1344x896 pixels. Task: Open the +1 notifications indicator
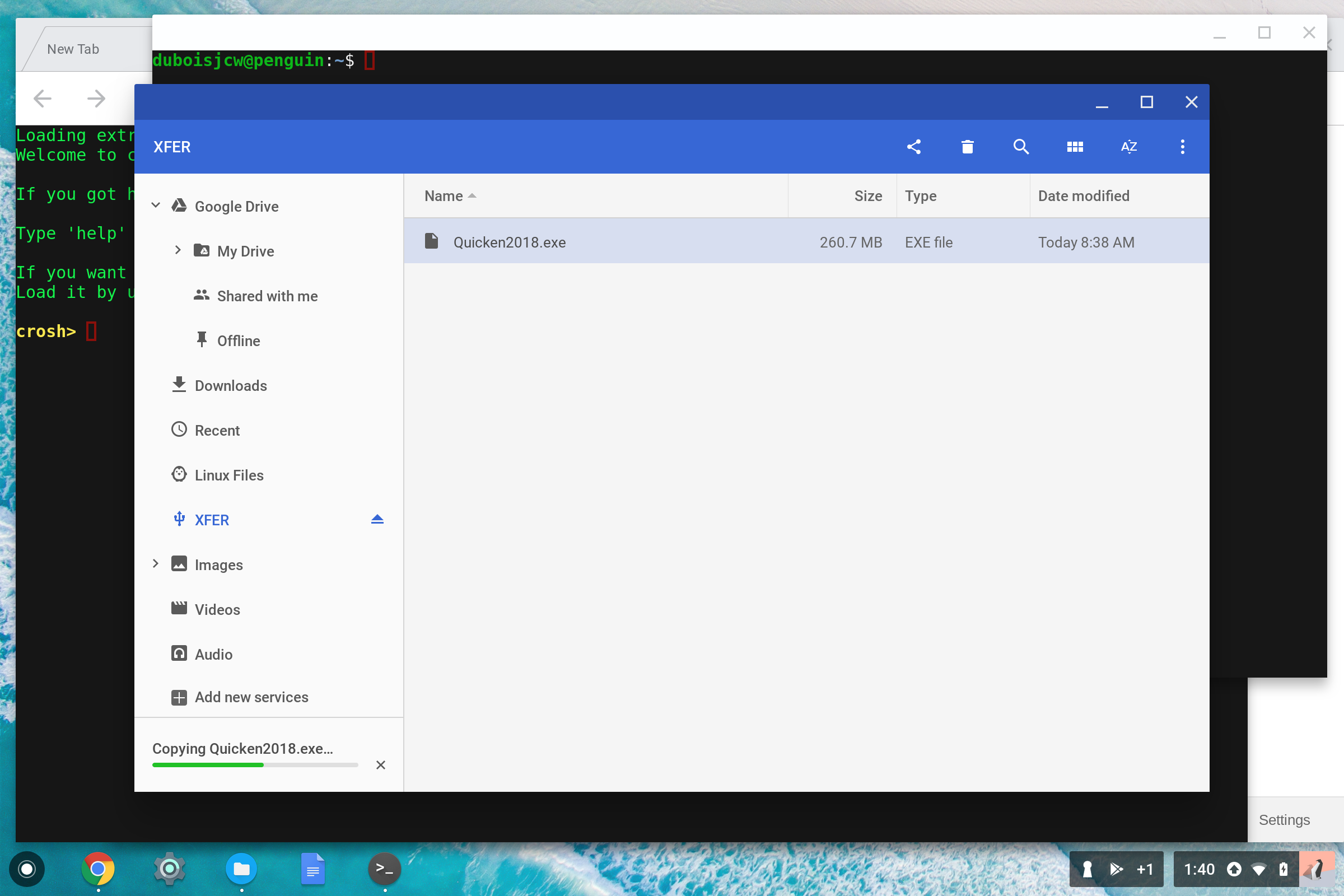pyautogui.click(x=1145, y=869)
